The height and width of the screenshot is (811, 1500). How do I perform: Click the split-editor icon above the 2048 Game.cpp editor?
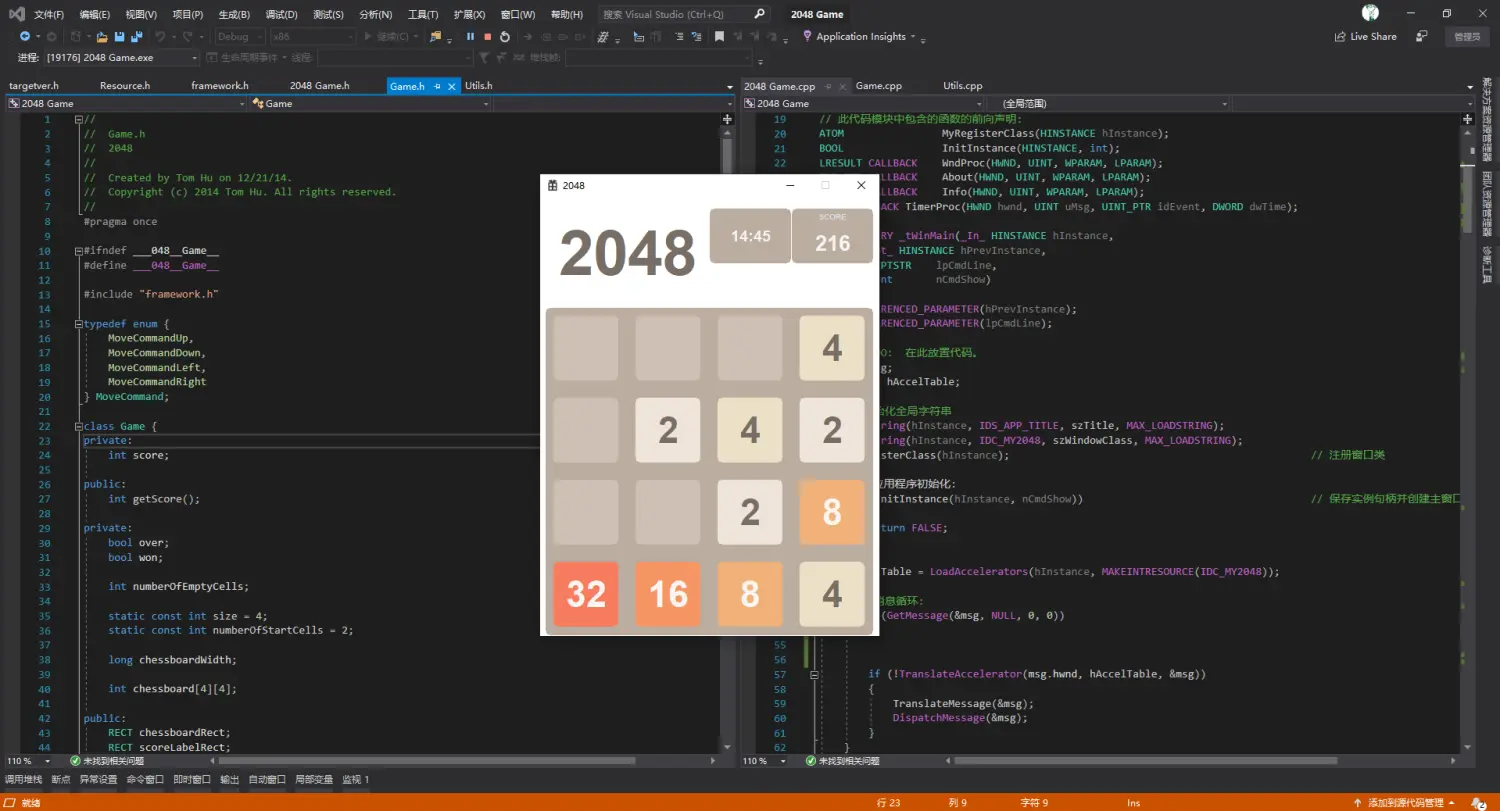[x=1468, y=119]
